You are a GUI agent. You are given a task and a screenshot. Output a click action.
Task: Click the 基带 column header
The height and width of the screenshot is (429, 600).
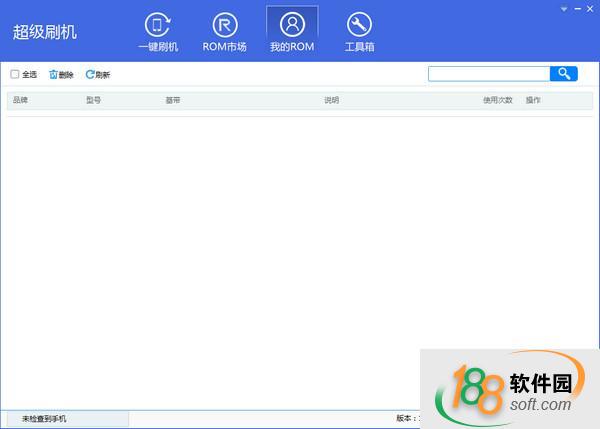point(173,101)
